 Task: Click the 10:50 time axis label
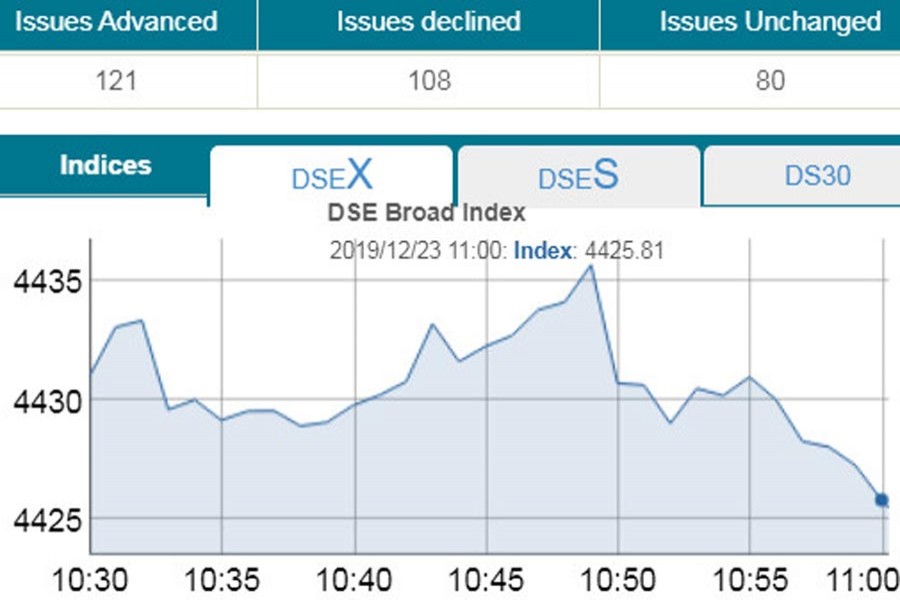tap(618, 579)
